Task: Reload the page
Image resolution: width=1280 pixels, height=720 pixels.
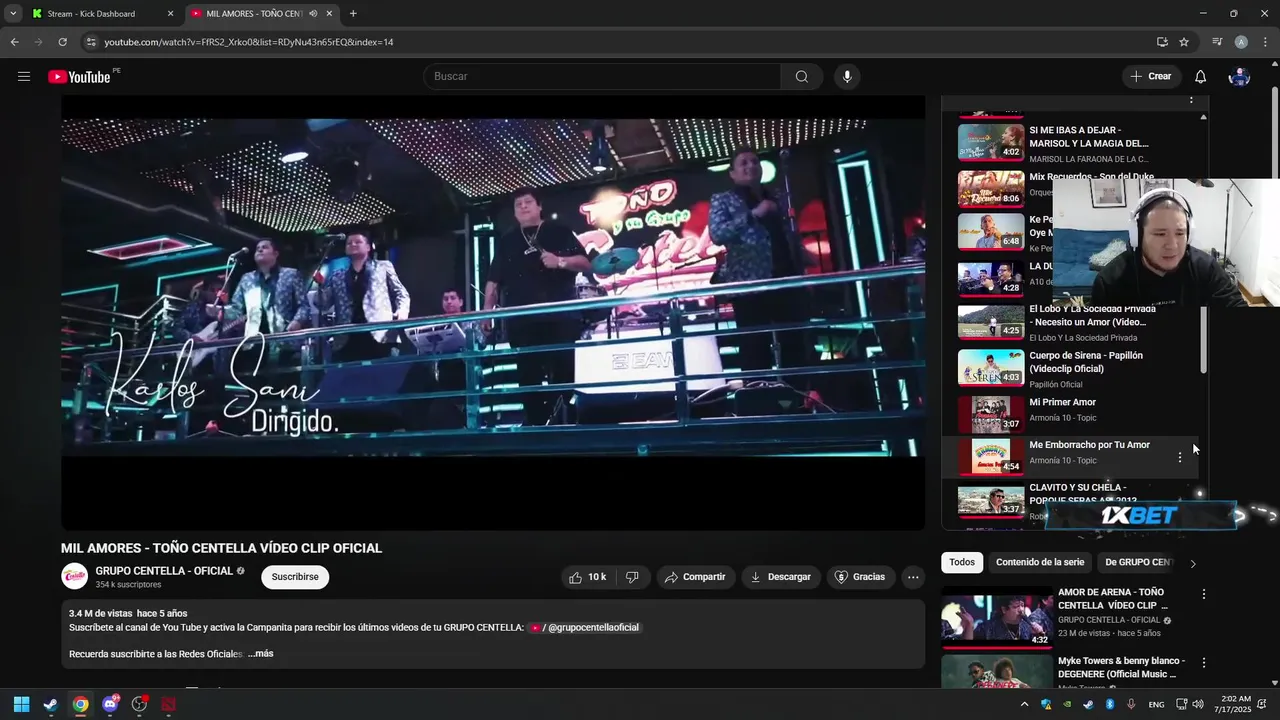Action: pos(62,42)
